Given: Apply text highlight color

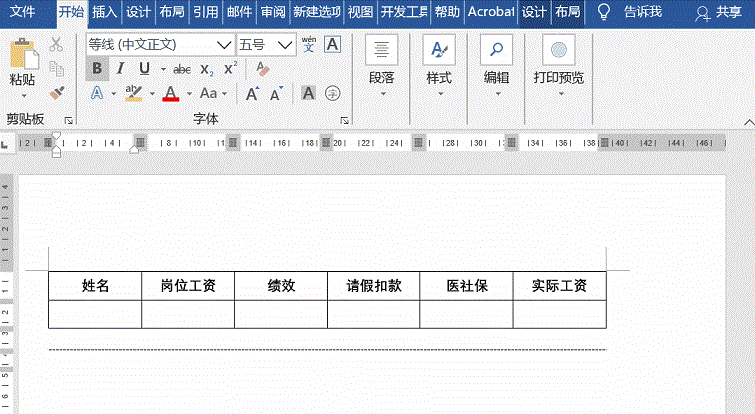Looking at the screenshot, I should (x=133, y=93).
